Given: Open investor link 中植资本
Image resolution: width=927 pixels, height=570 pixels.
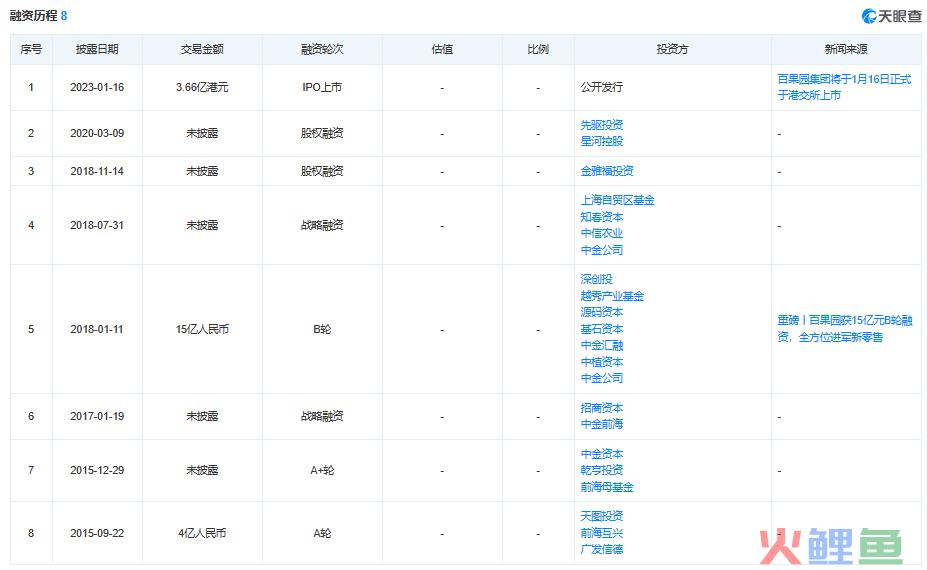Looking at the screenshot, I should (601, 362).
